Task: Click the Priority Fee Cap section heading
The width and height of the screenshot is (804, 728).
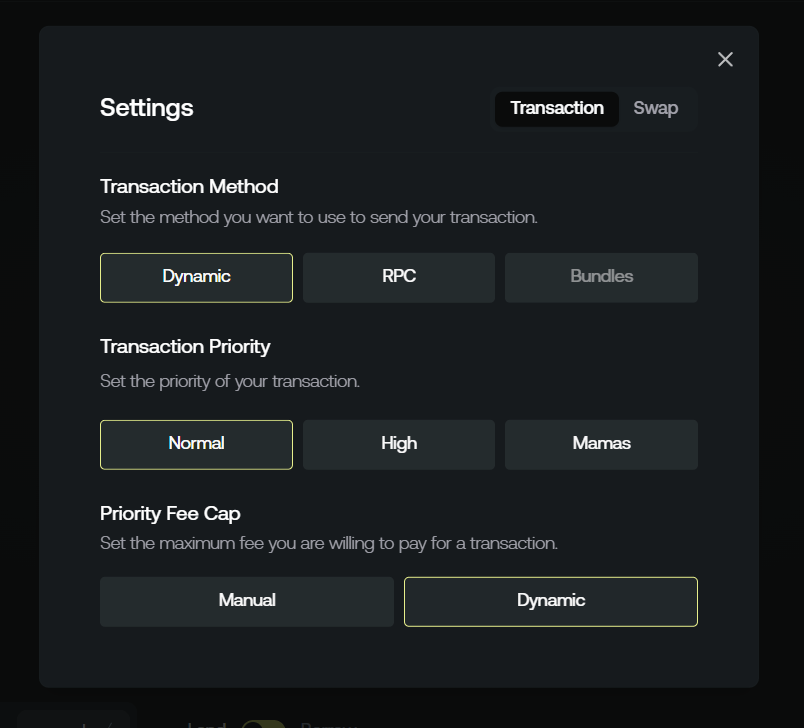Action: pos(170,514)
